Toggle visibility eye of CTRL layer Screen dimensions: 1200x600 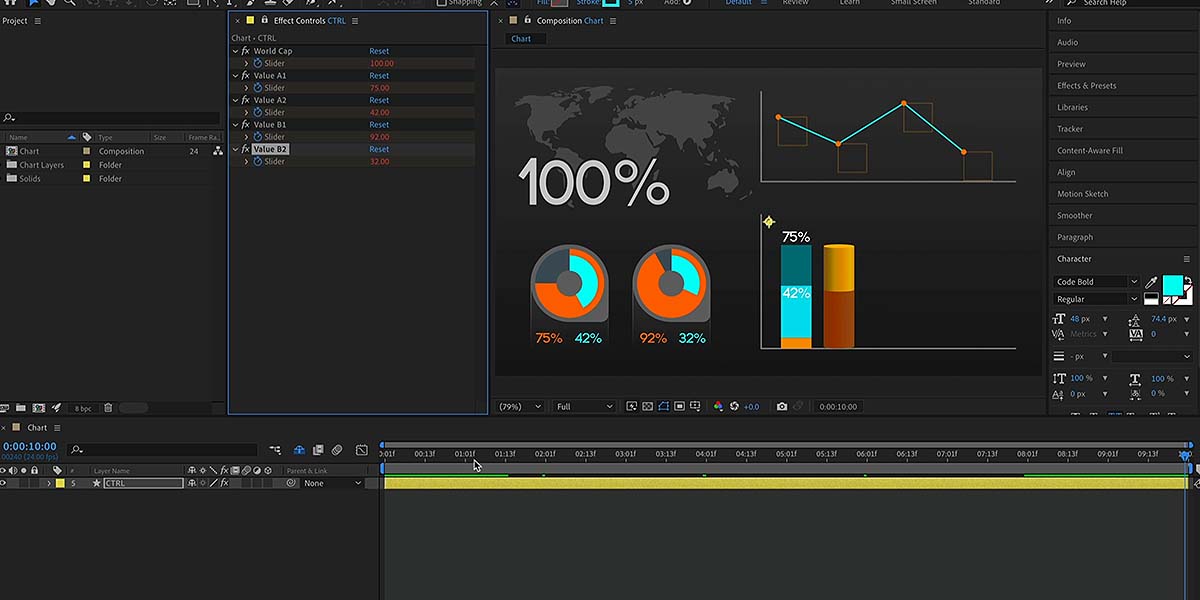point(3,483)
